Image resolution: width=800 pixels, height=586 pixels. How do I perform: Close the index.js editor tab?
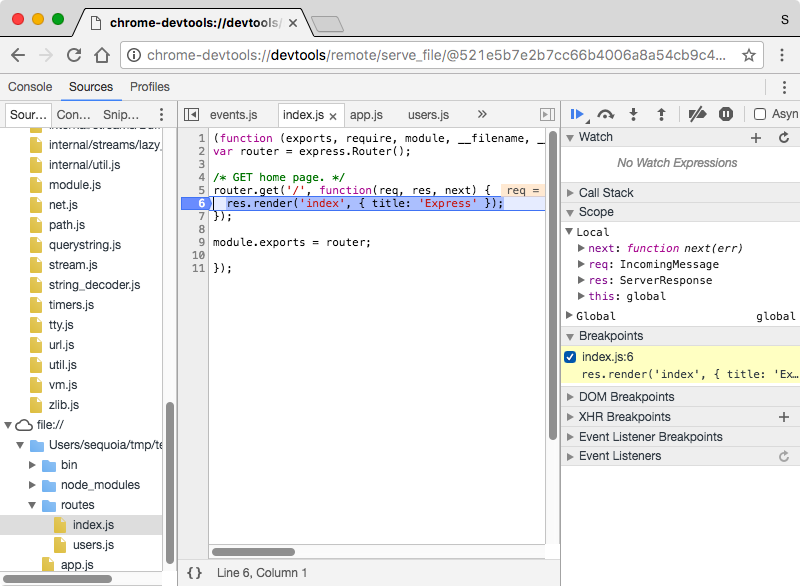coord(333,116)
